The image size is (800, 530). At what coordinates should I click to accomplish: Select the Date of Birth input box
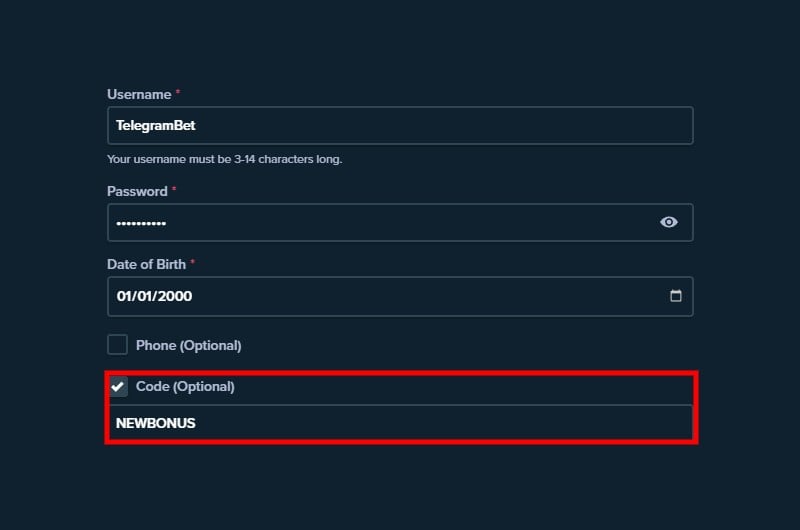point(400,296)
